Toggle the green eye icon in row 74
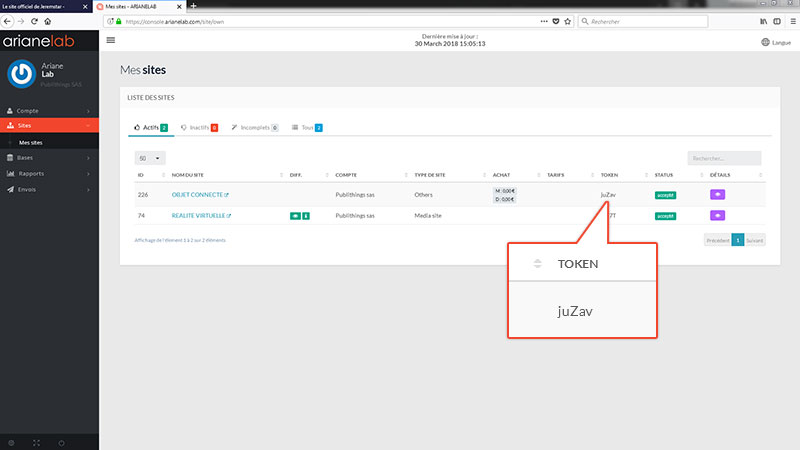 [295, 216]
